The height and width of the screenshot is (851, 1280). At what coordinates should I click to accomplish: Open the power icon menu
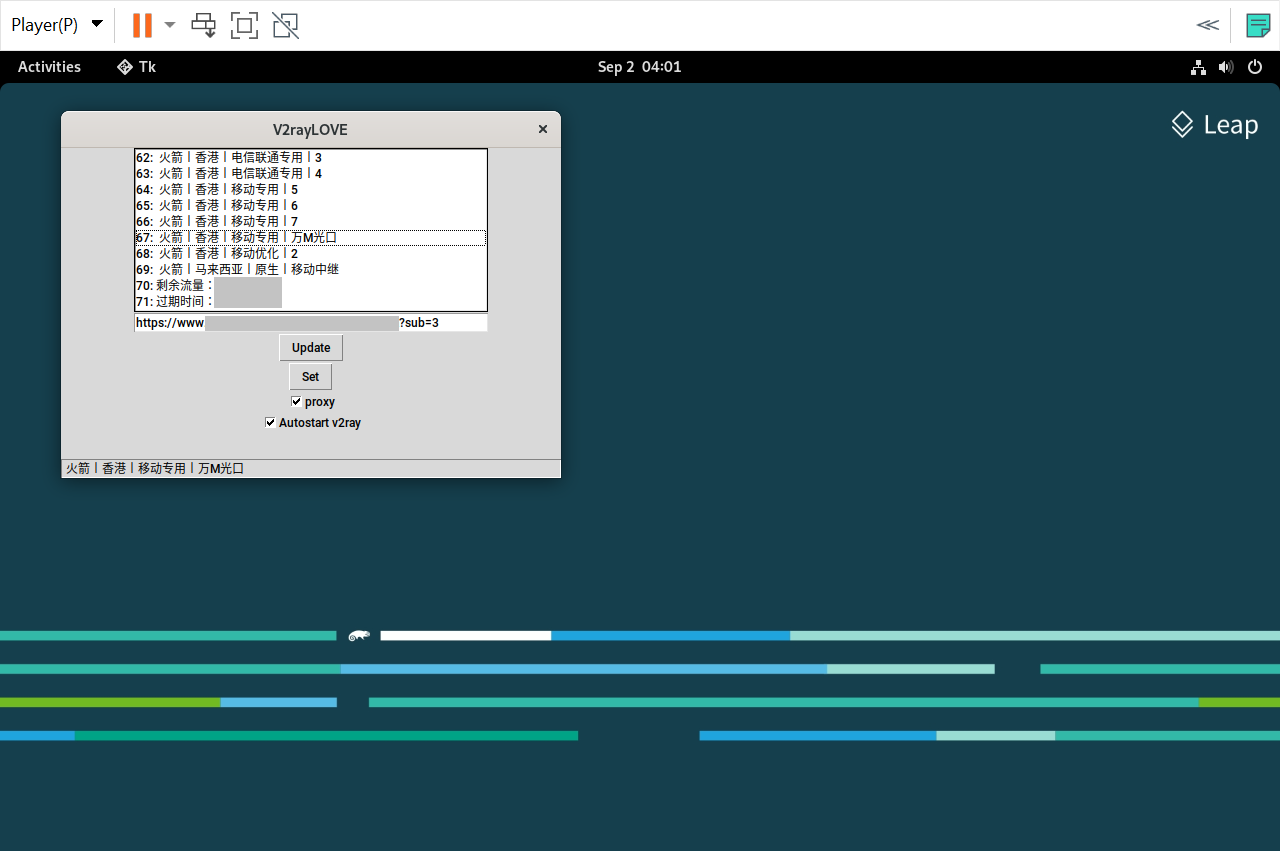coord(1255,67)
